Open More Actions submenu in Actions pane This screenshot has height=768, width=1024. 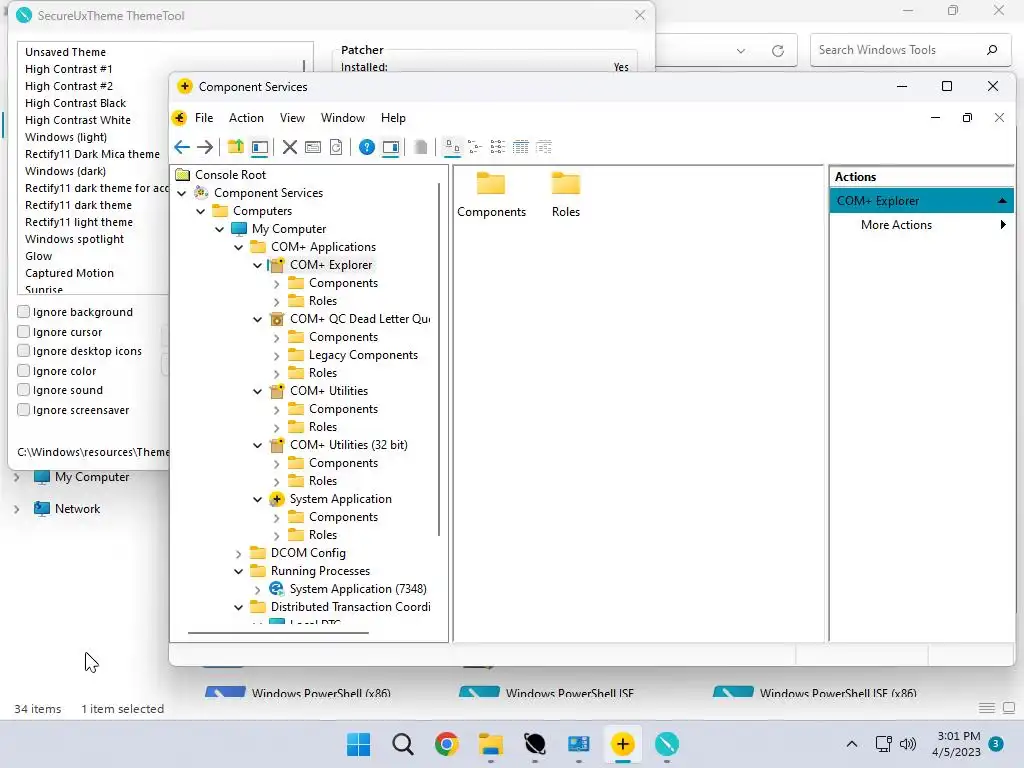tap(921, 225)
